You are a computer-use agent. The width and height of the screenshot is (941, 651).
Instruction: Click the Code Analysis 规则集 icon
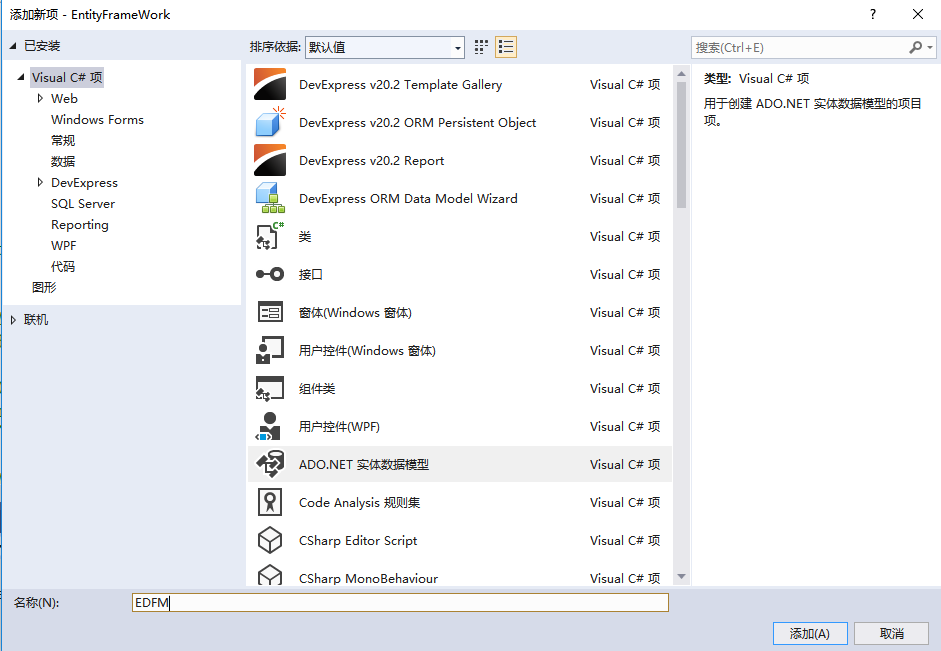click(270, 502)
